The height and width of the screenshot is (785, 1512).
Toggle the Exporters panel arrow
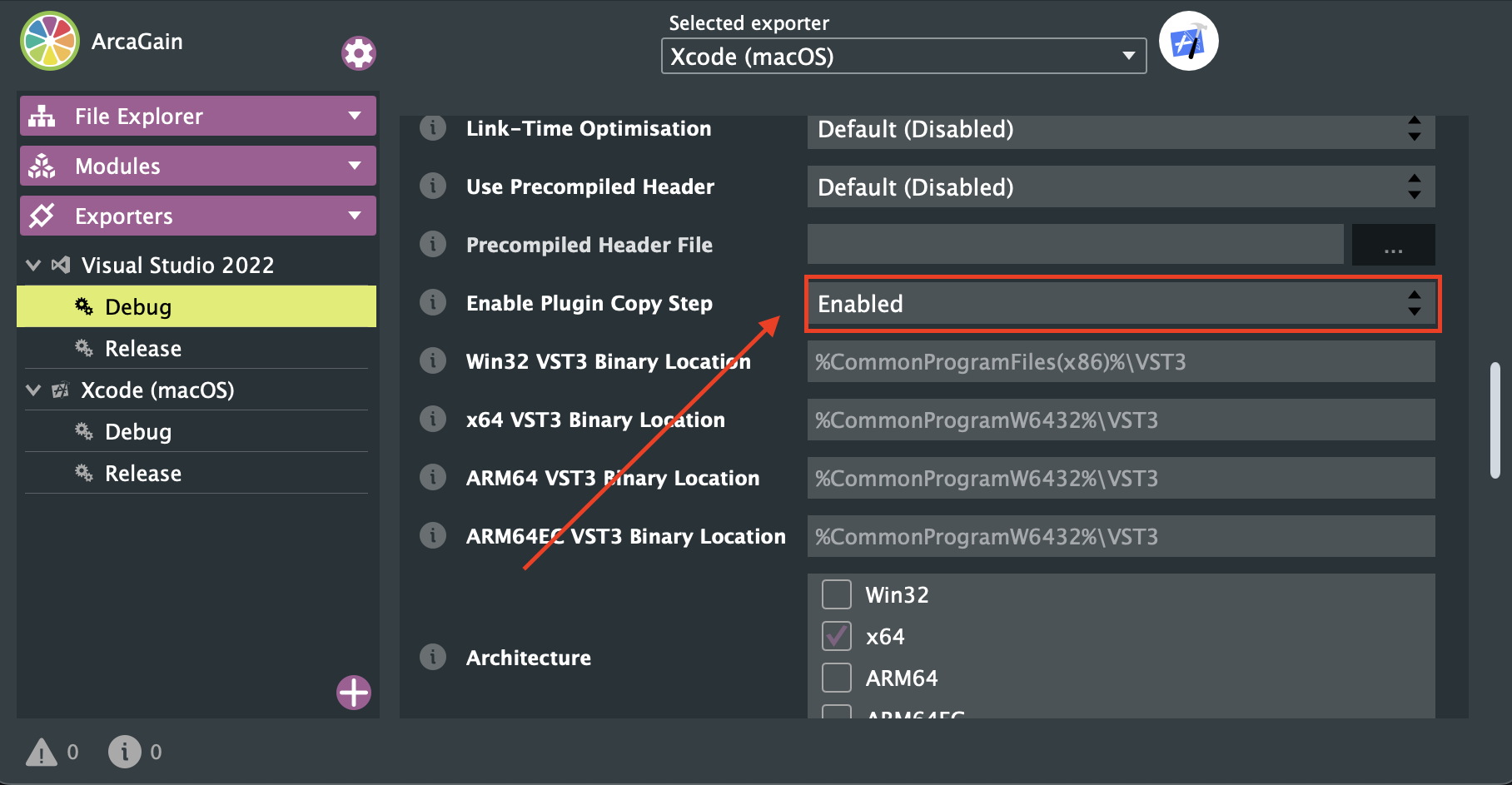[355, 216]
